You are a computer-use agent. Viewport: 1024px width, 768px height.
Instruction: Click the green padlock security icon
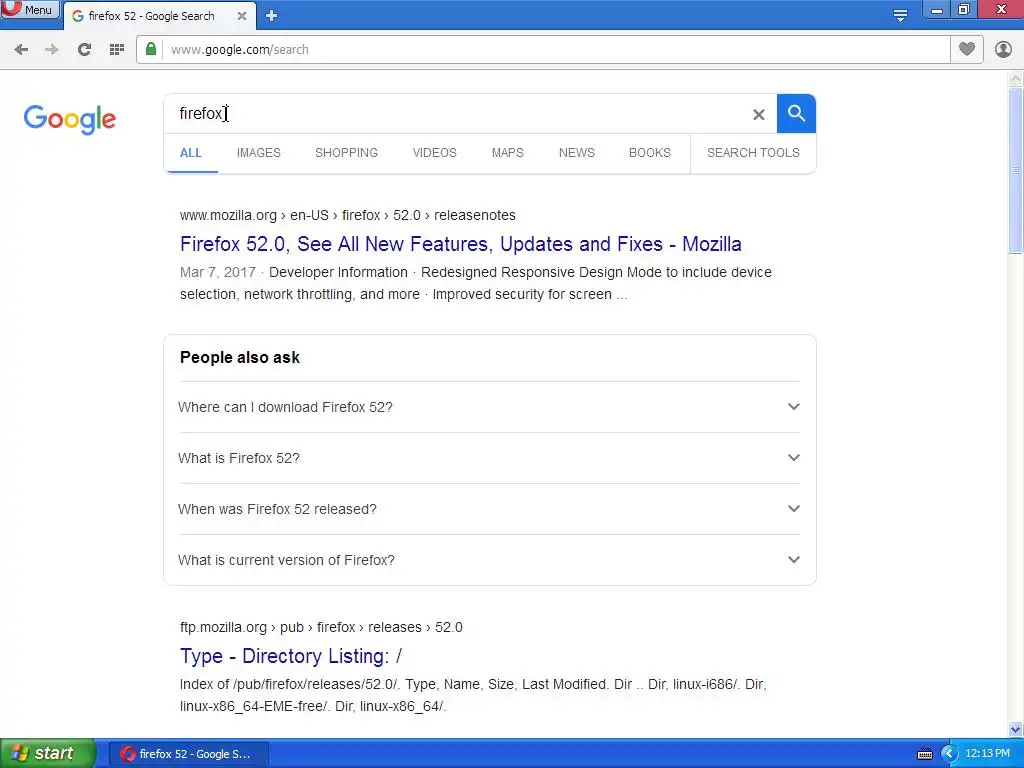(151, 49)
